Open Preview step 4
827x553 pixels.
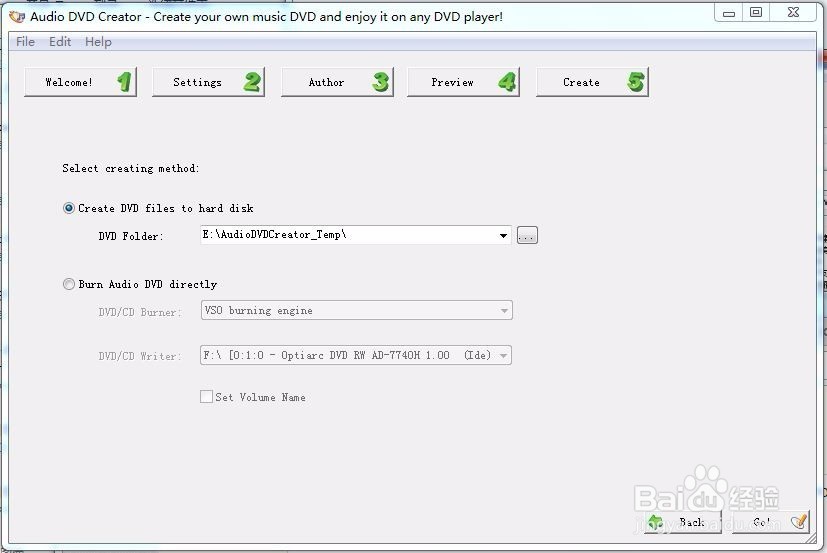coord(464,82)
